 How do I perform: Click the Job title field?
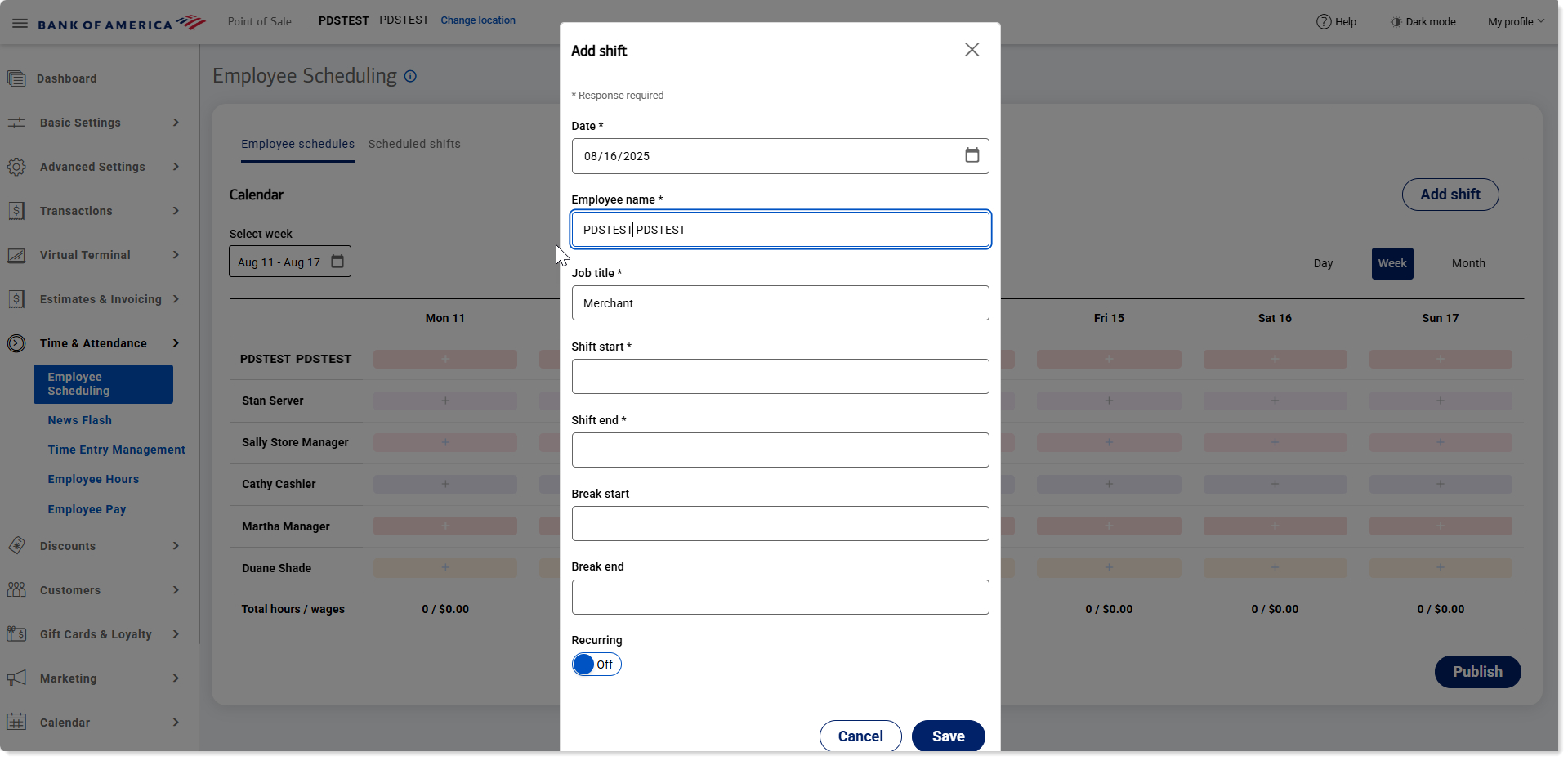tap(780, 303)
